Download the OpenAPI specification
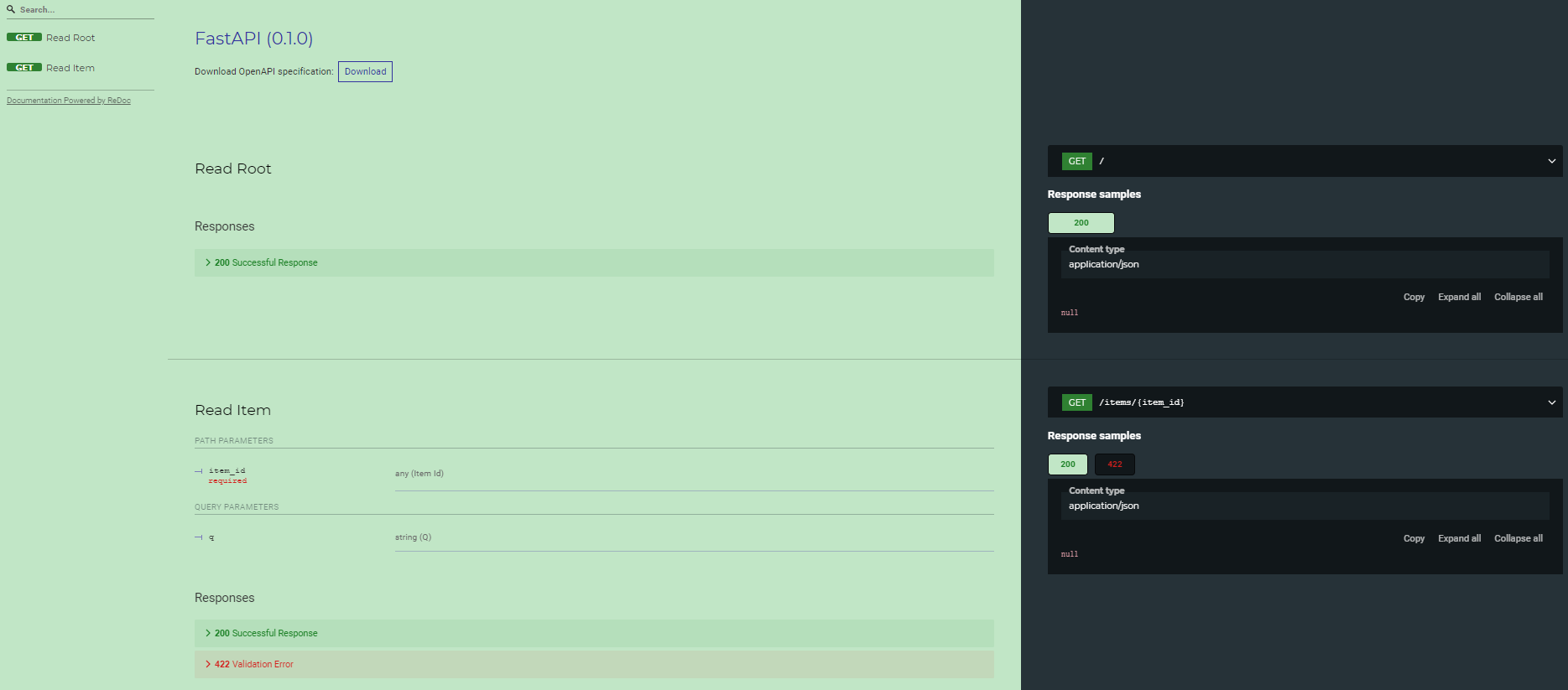The width and height of the screenshot is (1568, 690). pyautogui.click(x=365, y=71)
